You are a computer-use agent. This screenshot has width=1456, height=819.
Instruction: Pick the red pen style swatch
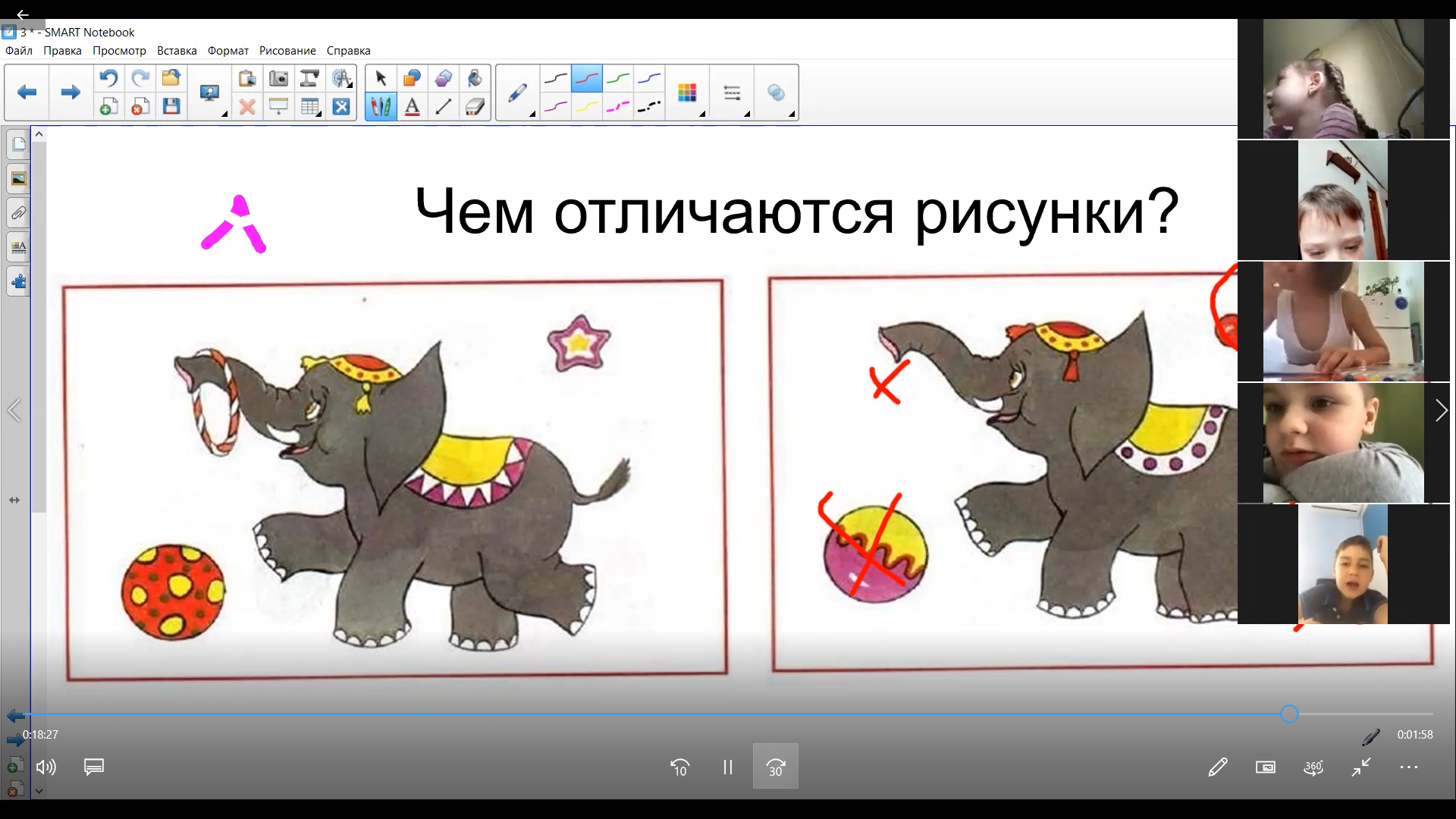(x=587, y=78)
